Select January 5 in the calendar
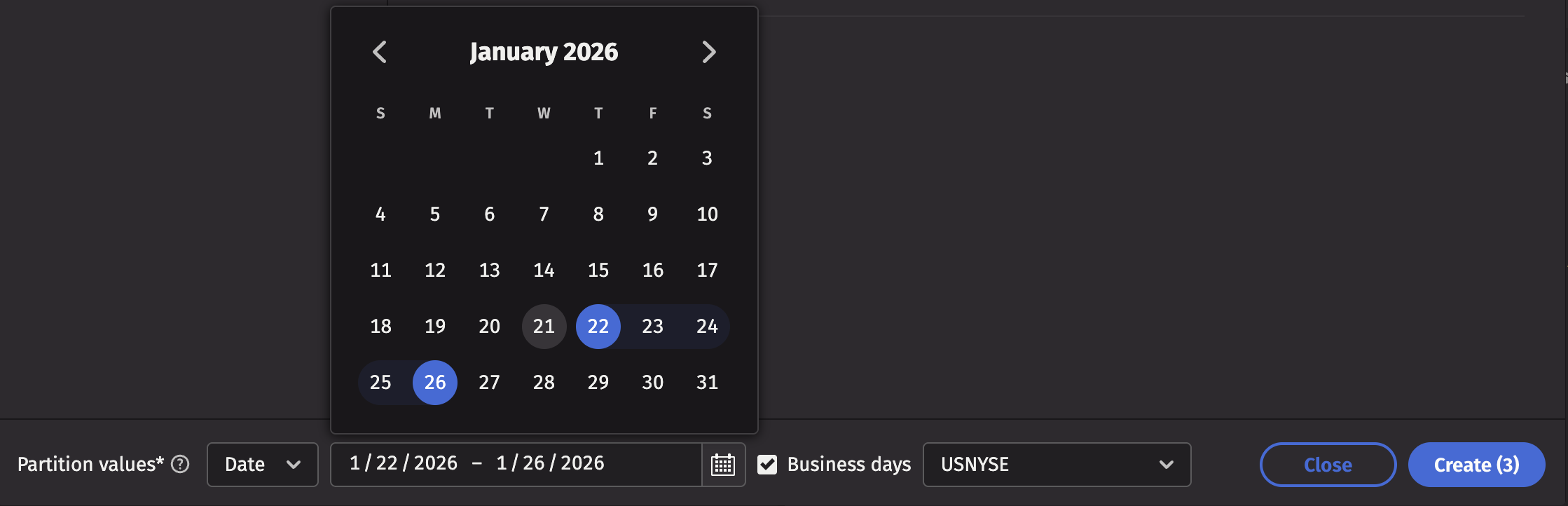Screen dimensions: 1568x506 (x=435, y=214)
